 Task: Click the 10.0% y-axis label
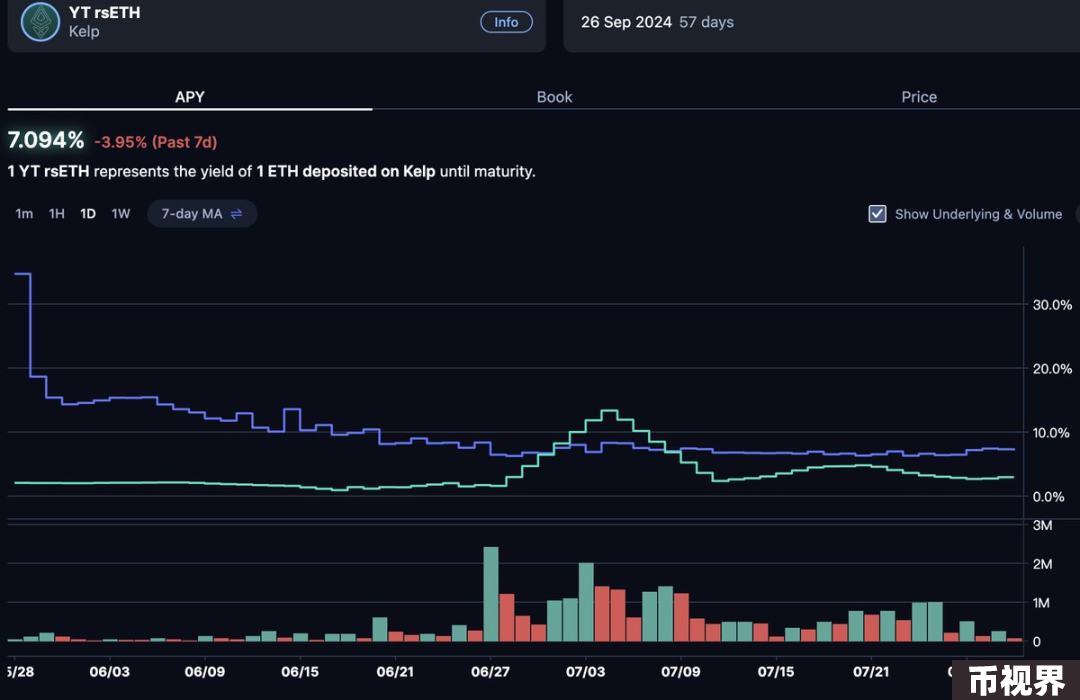click(1052, 433)
